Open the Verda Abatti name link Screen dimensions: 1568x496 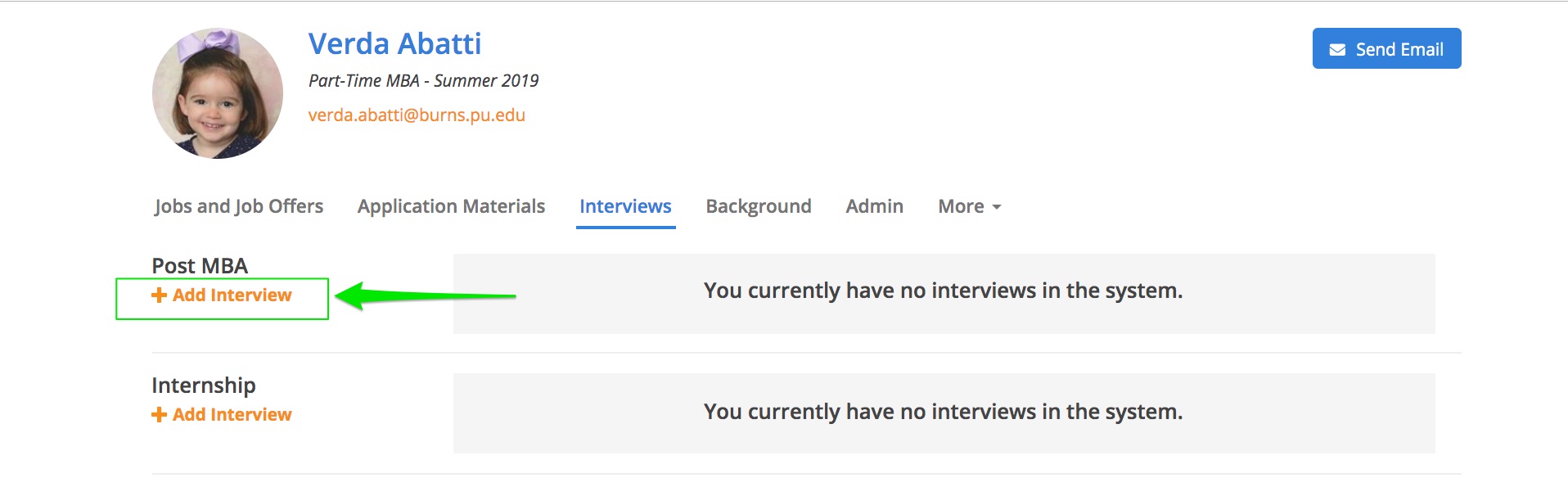tap(394, 44)
